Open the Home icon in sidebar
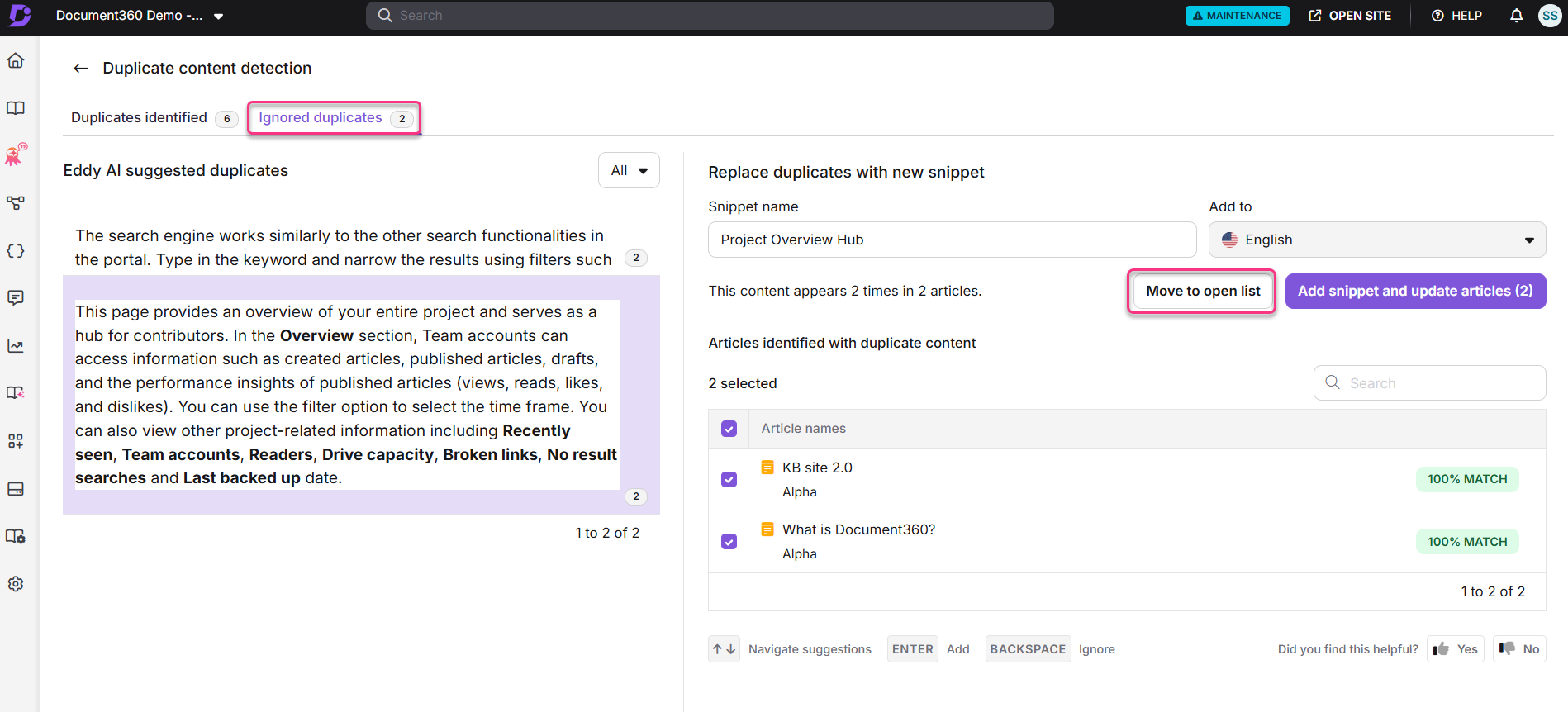This screenshot has width=1568, height=712. pyautogui.click(x=16, y=60)
